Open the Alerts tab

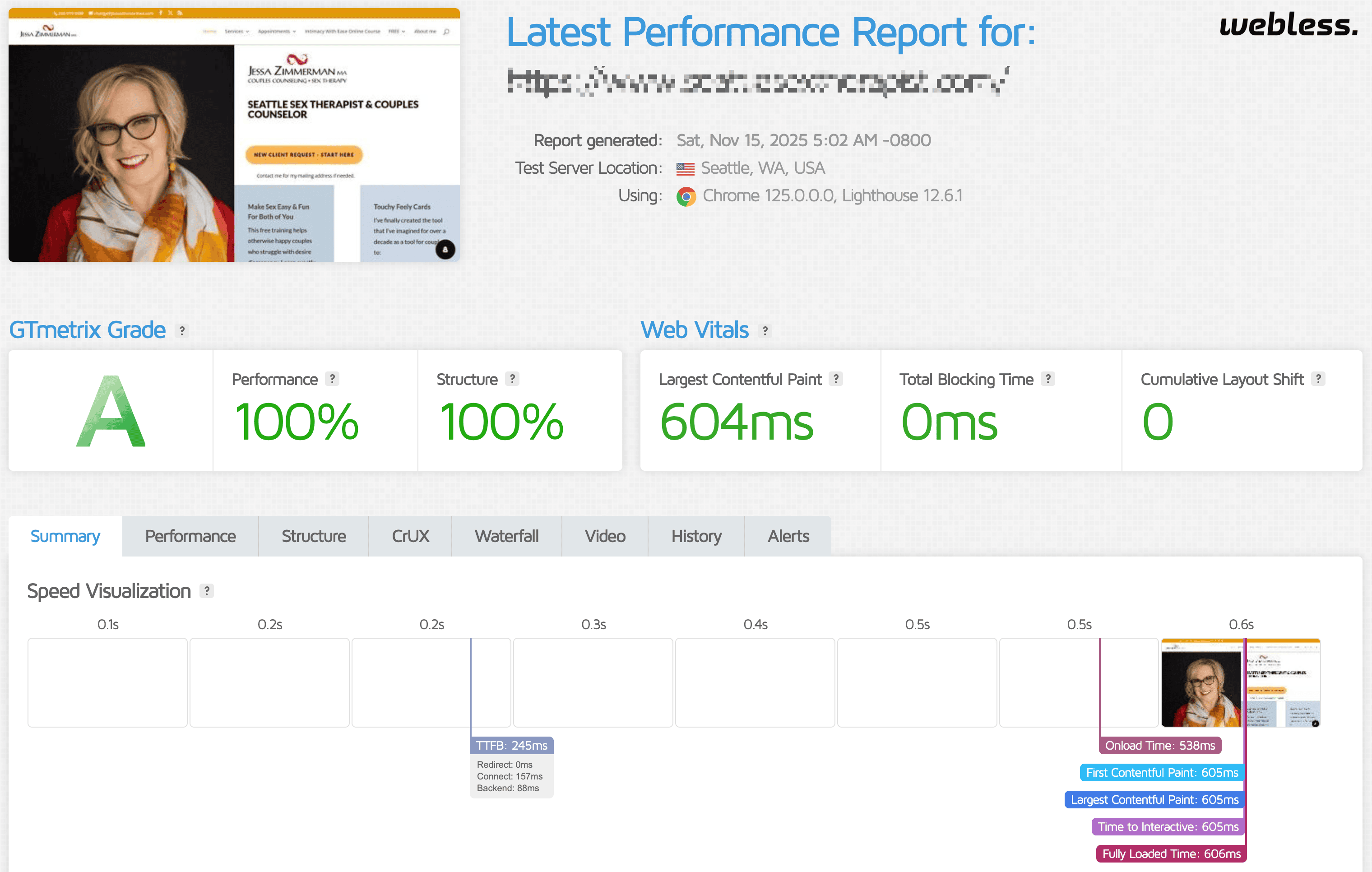[788, 536]
